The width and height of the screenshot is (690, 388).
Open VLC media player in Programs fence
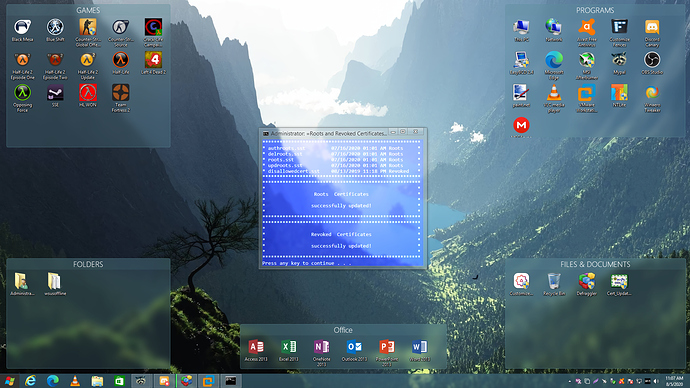[x=554, y=98]
